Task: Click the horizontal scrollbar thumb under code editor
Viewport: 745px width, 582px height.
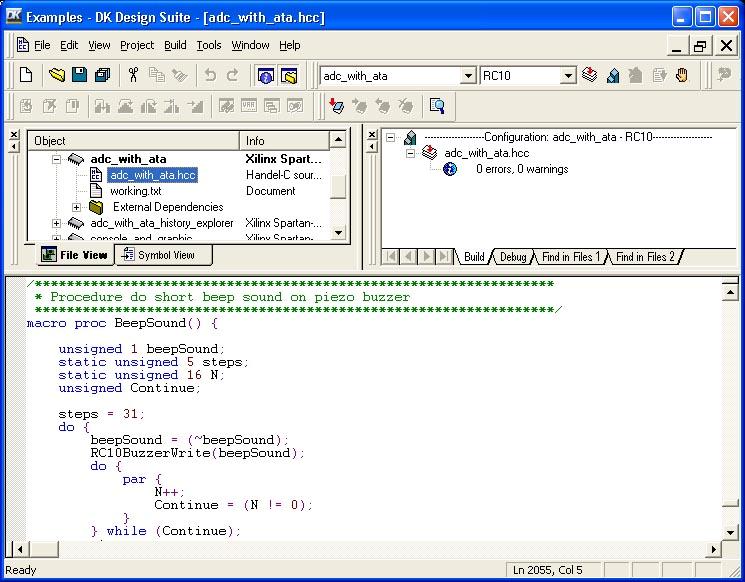Action: click(43, 549)
